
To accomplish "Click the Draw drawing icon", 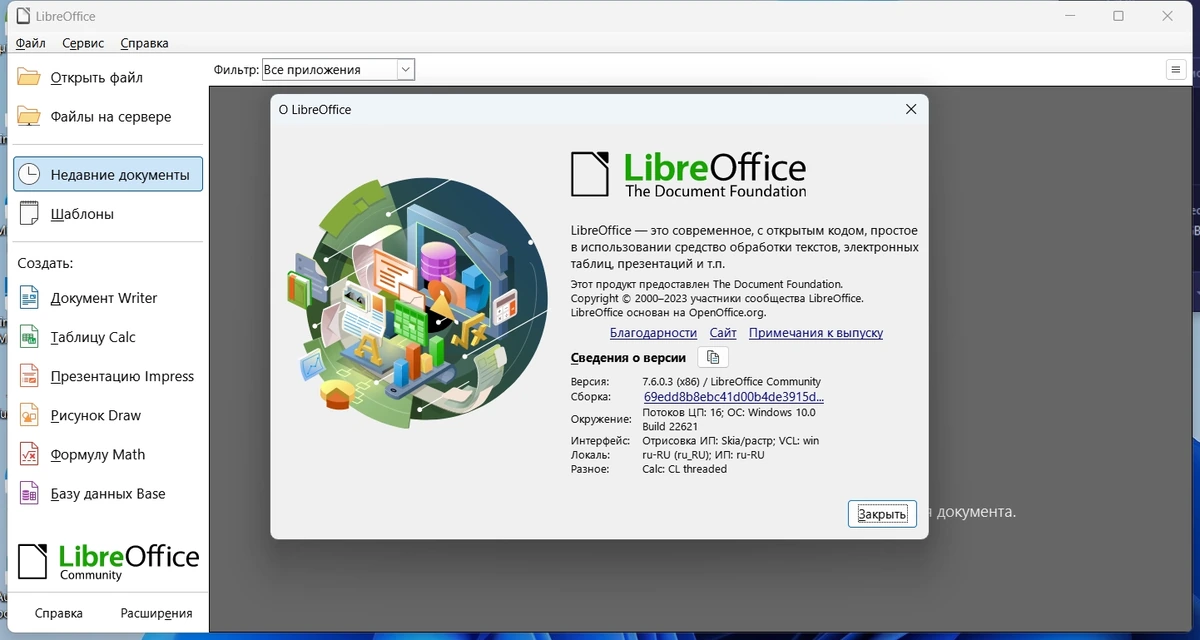I will (x=30, y=415).
